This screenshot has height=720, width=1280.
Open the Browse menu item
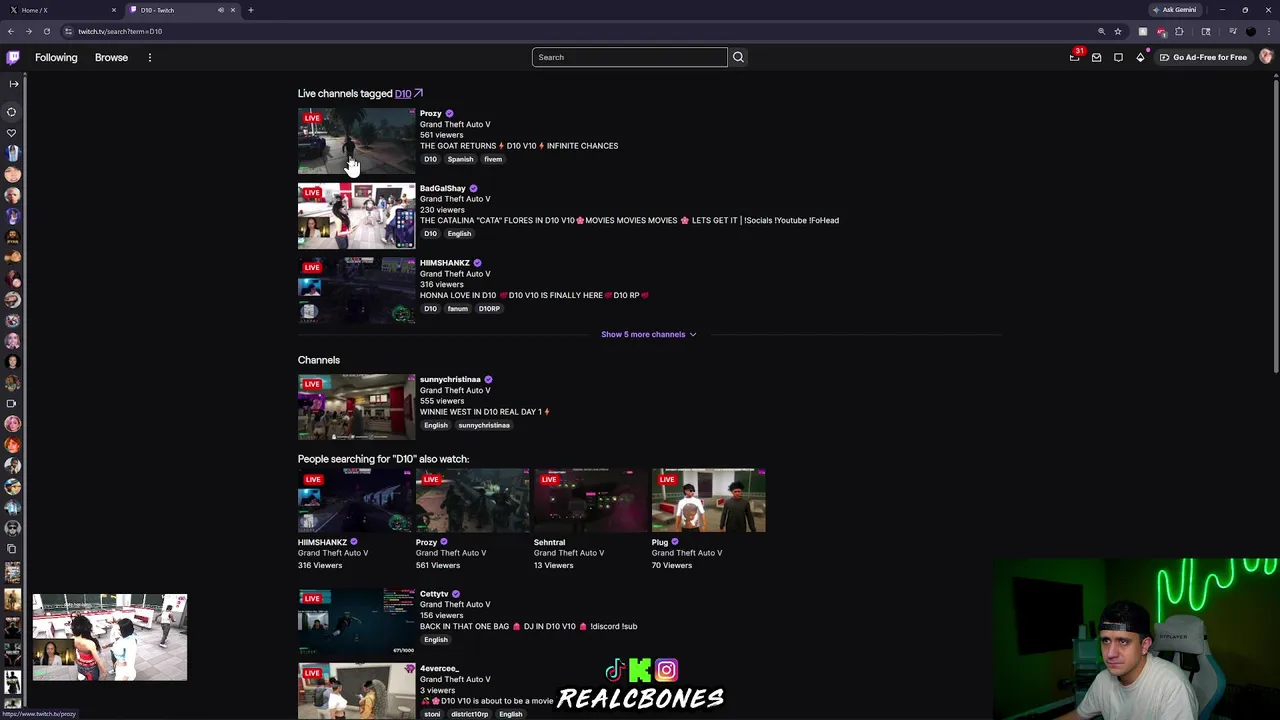(111, 57)
